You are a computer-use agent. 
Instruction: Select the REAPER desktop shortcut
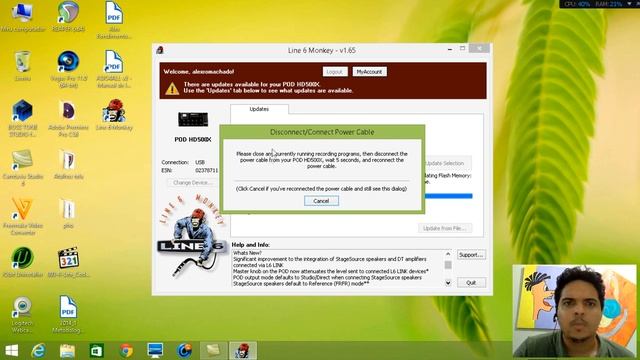(x=68, y=17)
